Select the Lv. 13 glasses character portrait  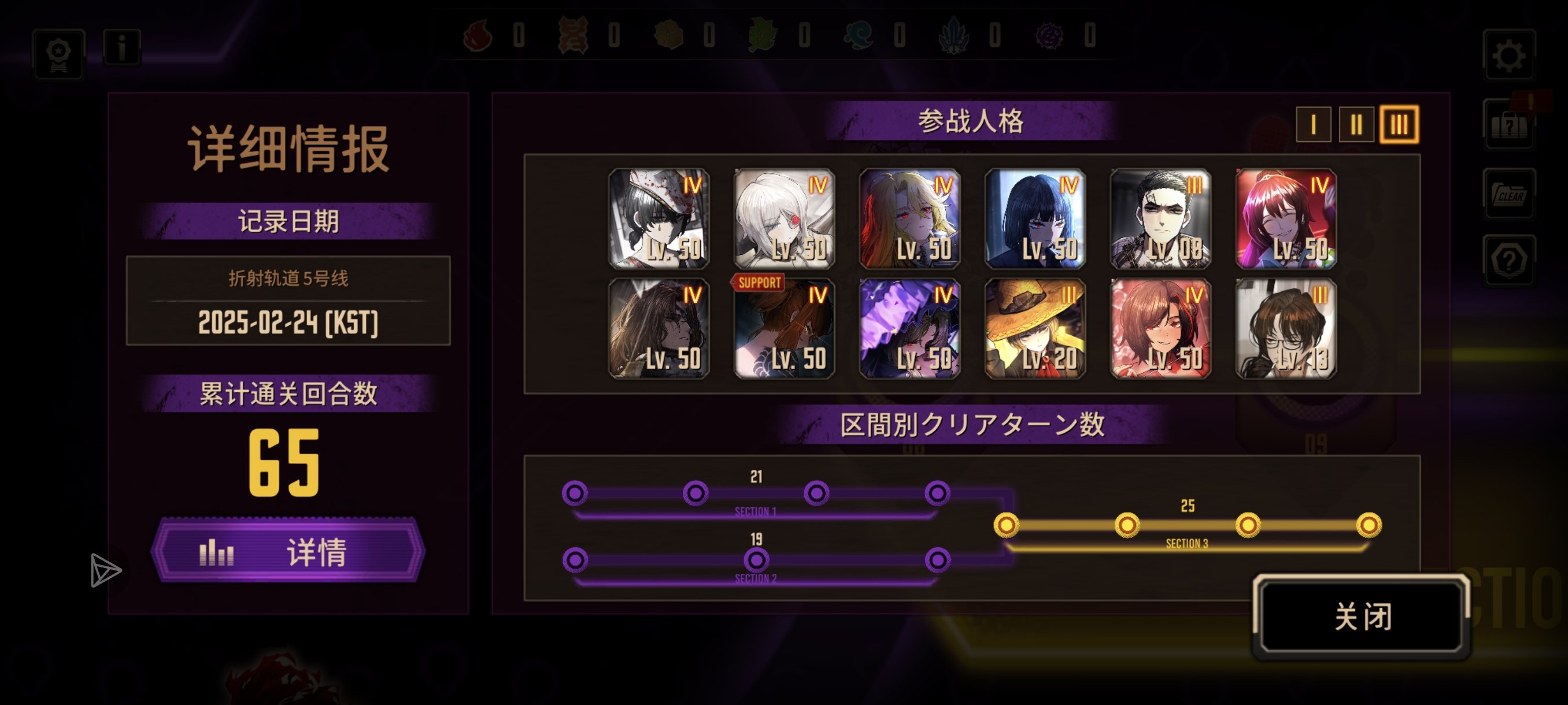(x=1286, y=328)
